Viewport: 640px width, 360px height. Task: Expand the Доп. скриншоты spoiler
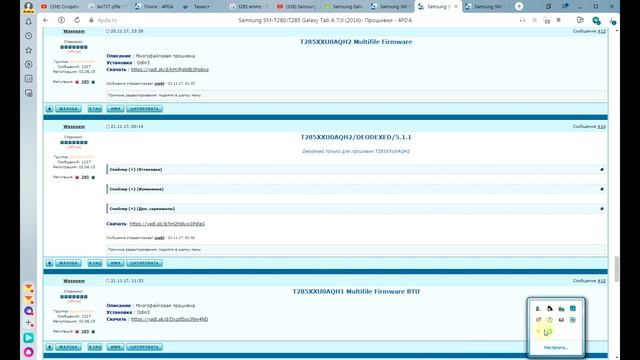coord(356,209)
